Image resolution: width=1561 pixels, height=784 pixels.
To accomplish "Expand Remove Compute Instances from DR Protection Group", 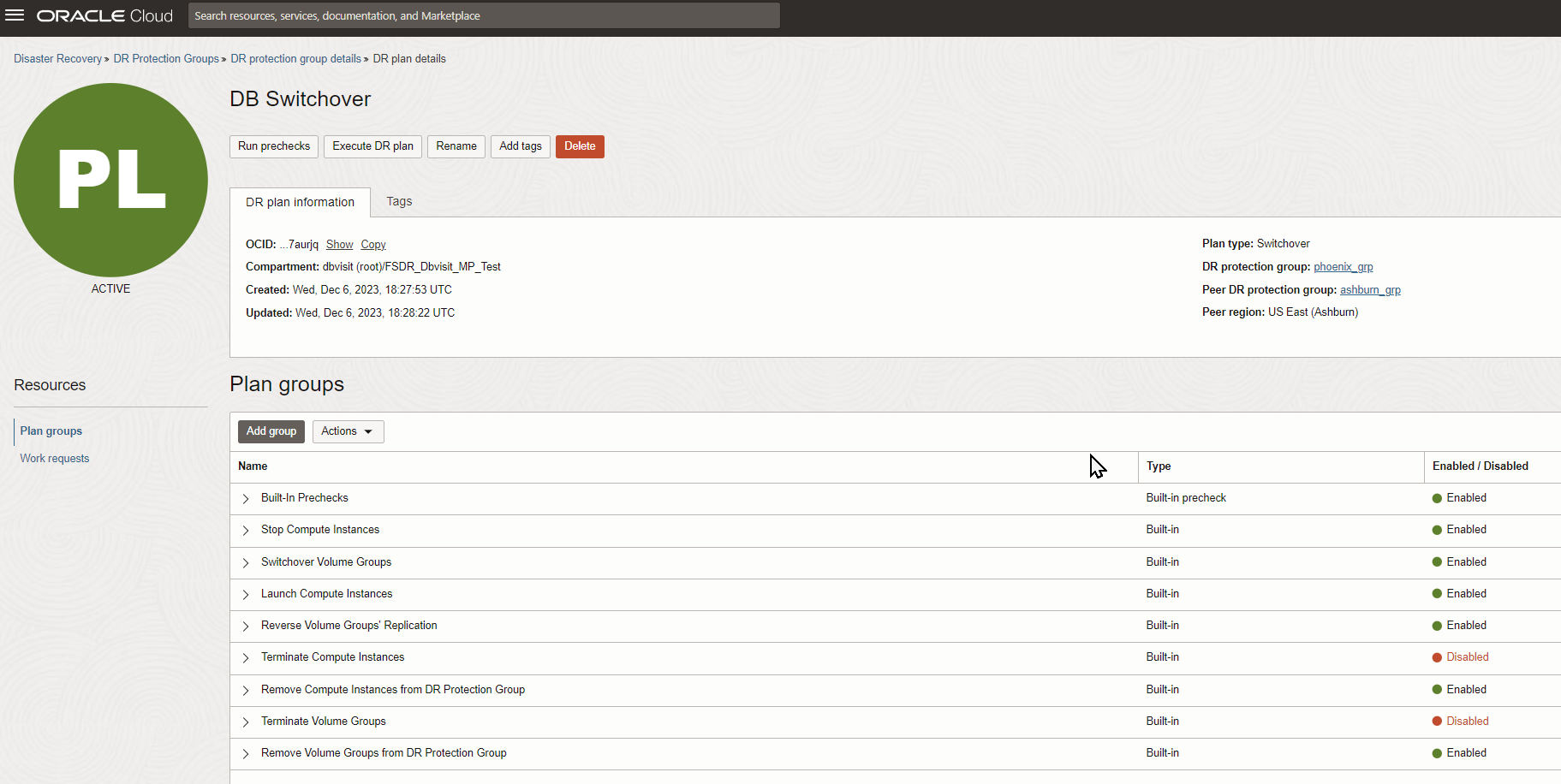I will pyautogui.click(x=246, y=691).
